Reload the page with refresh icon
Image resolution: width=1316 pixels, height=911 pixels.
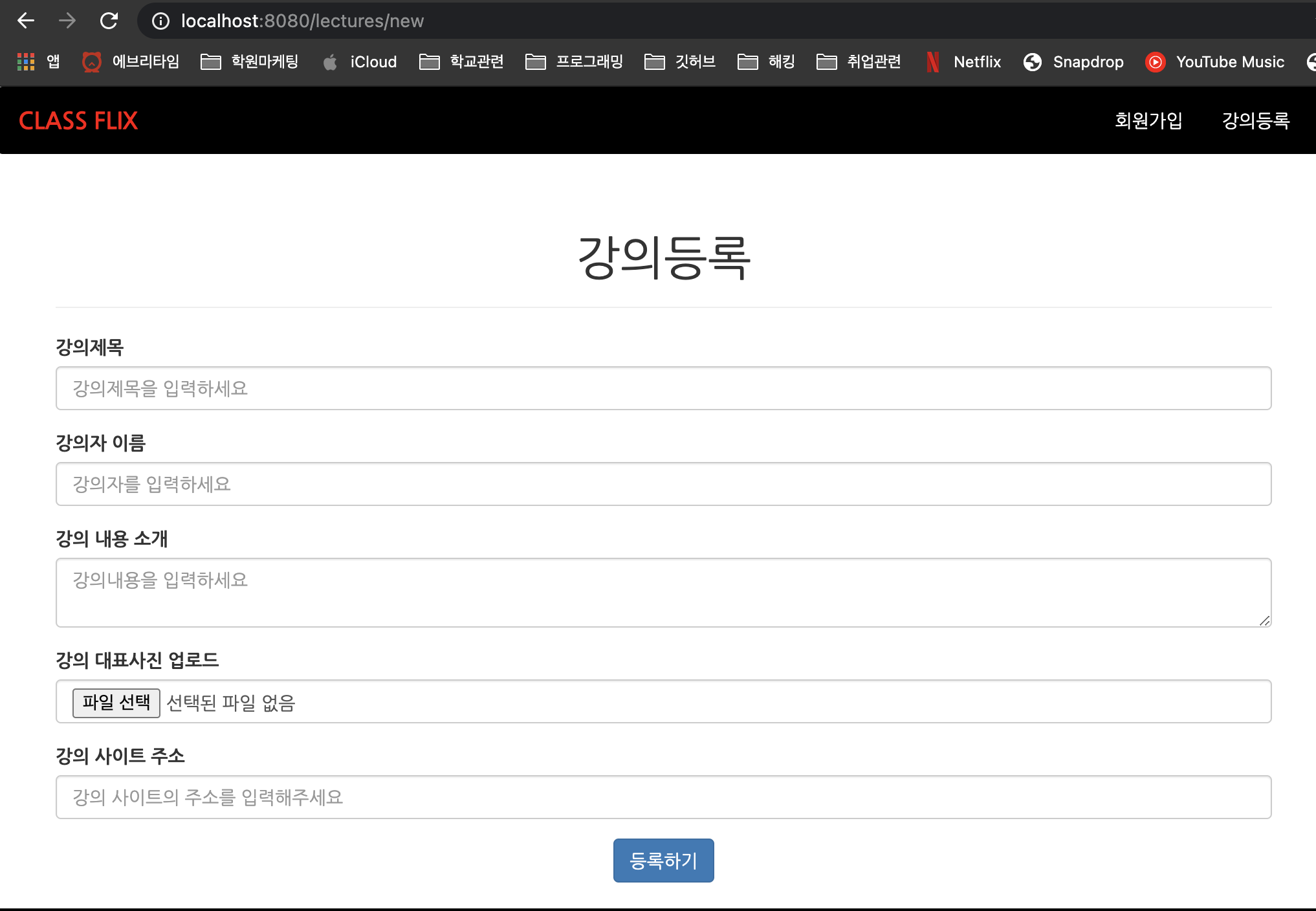point(109,21)
